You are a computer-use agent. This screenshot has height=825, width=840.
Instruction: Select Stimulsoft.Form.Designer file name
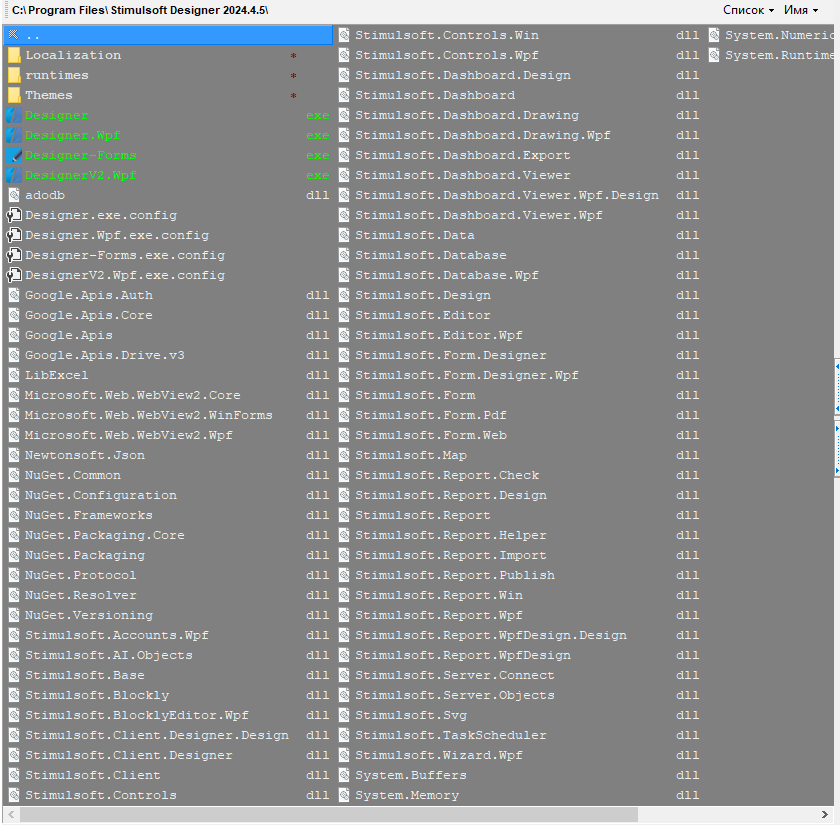pyautogui.click(x=451, y=355)
